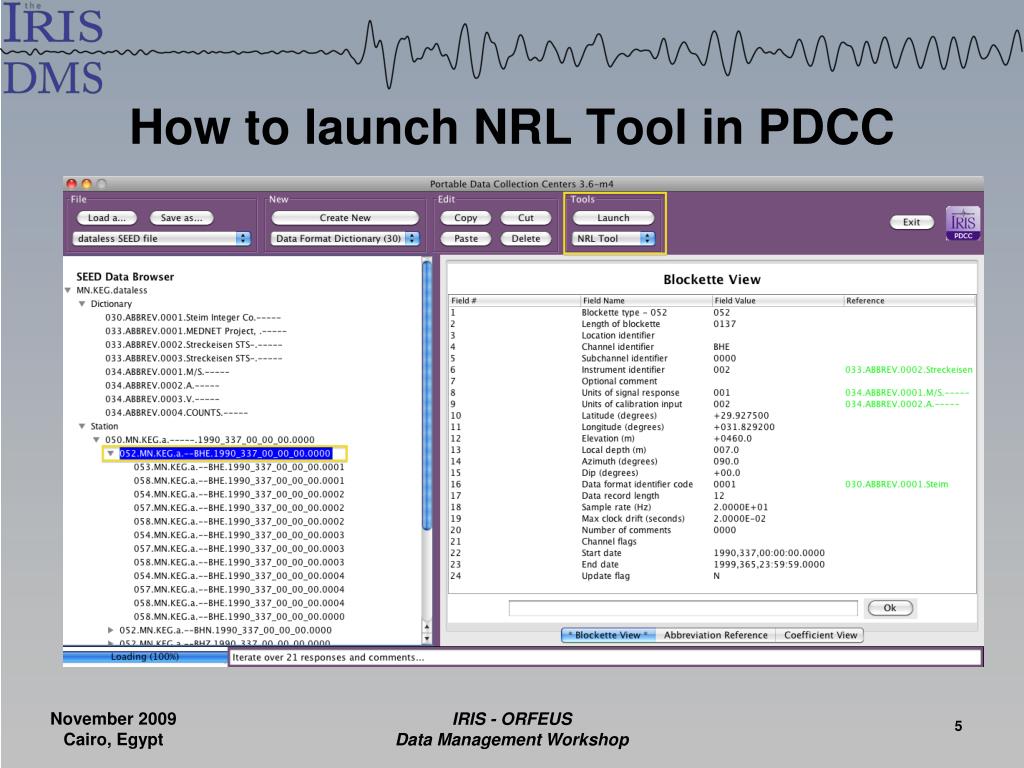Click the 033.ABBREV.0002.Streckeisen reference link
Screen dimensions: 1024x768
coord(908,370)
